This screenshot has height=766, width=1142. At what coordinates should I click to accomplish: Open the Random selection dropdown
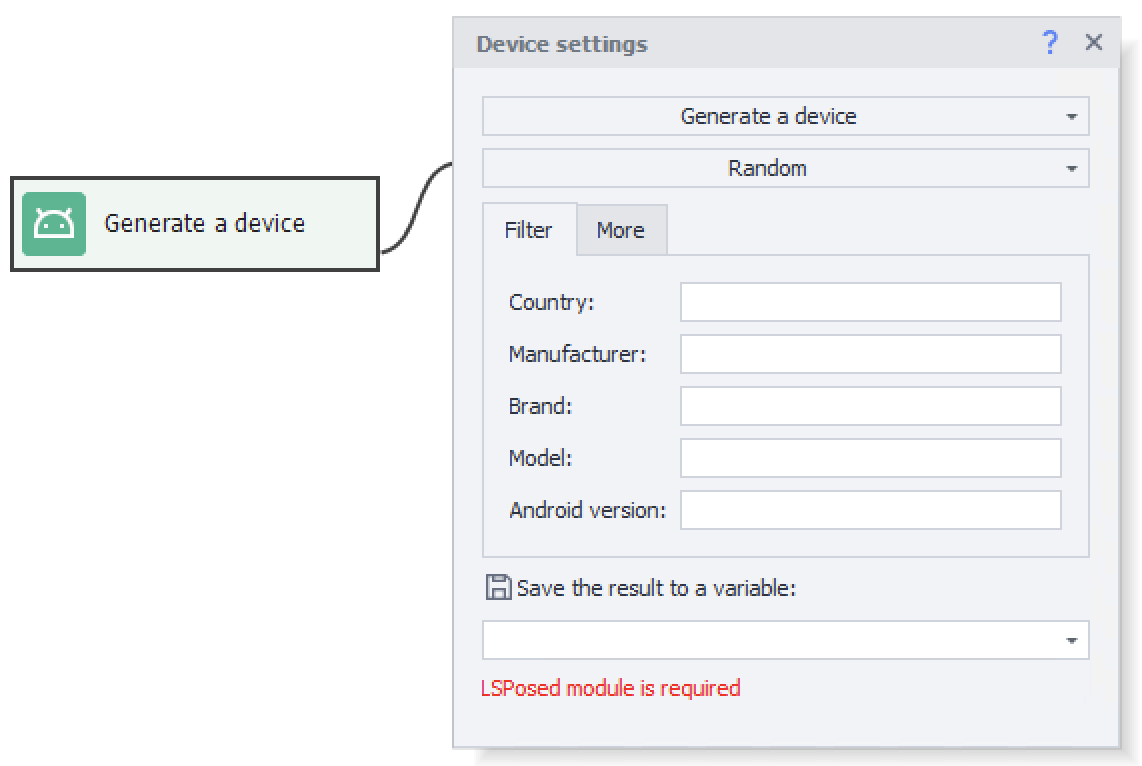[x=785, y=167]
